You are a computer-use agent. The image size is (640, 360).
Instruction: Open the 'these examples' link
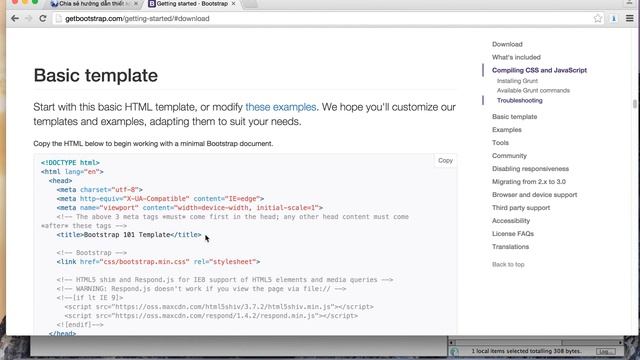coord(281,107)
